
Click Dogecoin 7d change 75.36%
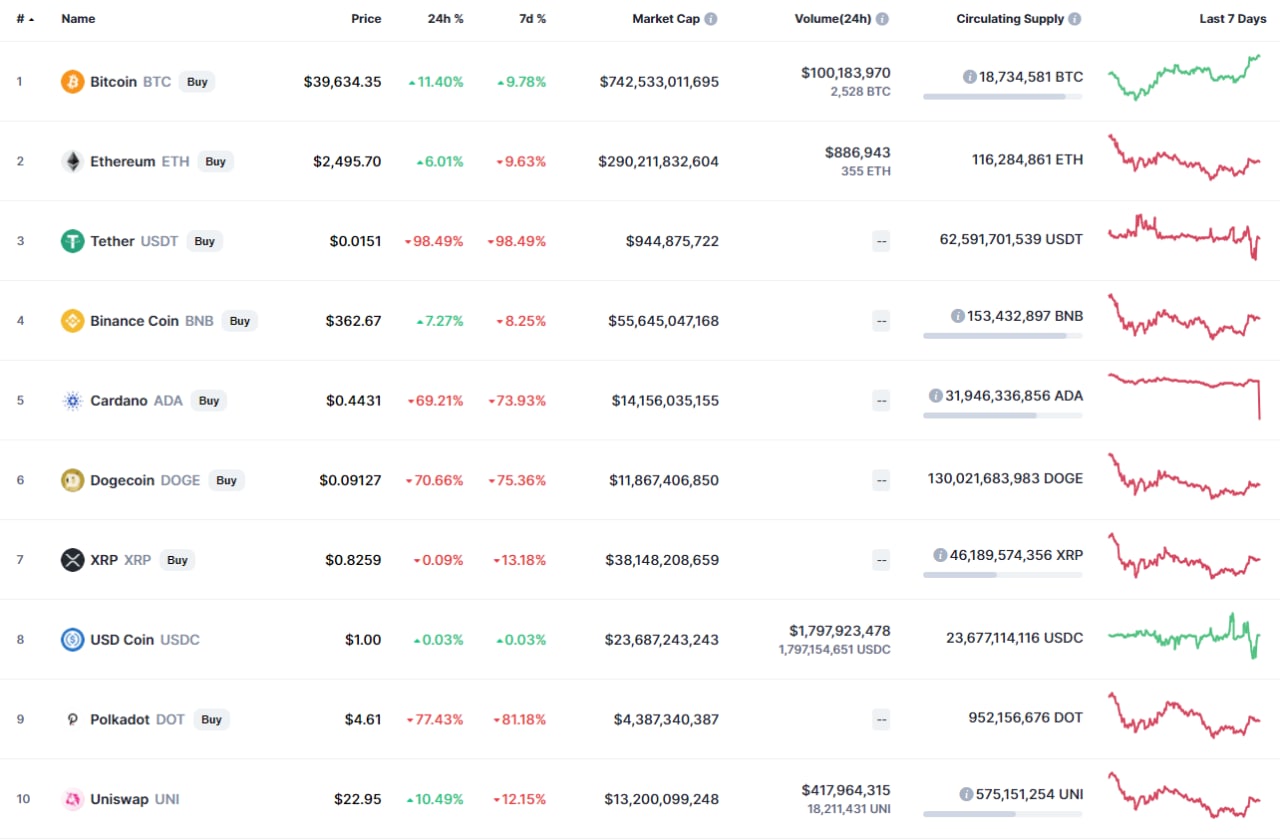coord(517,480)
